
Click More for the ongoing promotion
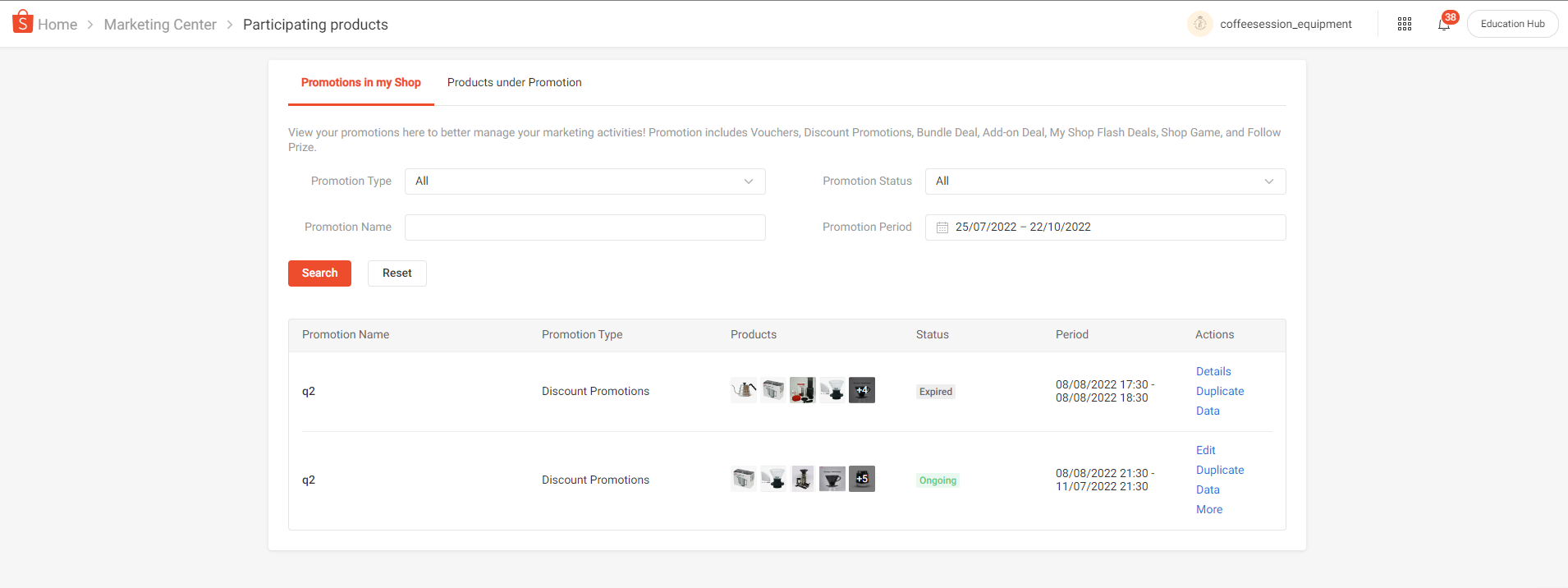pos(1208,509)
